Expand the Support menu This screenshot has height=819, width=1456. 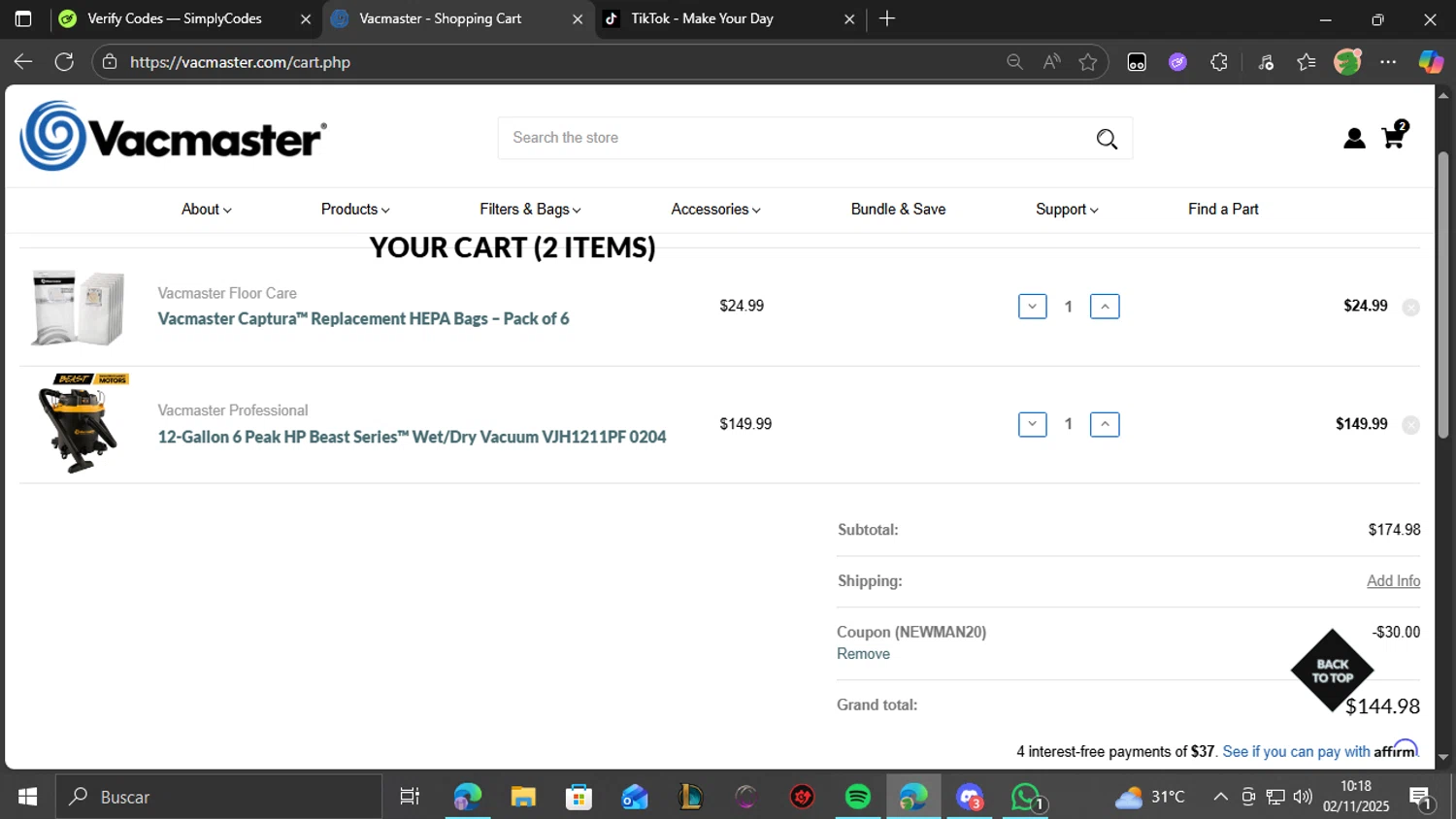pyautogui.click(x=1067, y=210)
